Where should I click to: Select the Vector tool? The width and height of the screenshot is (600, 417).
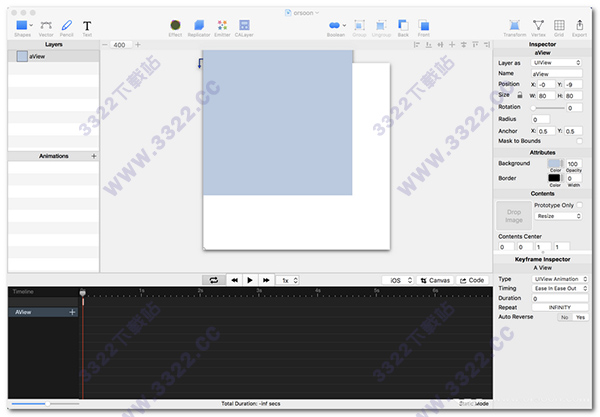46,25
